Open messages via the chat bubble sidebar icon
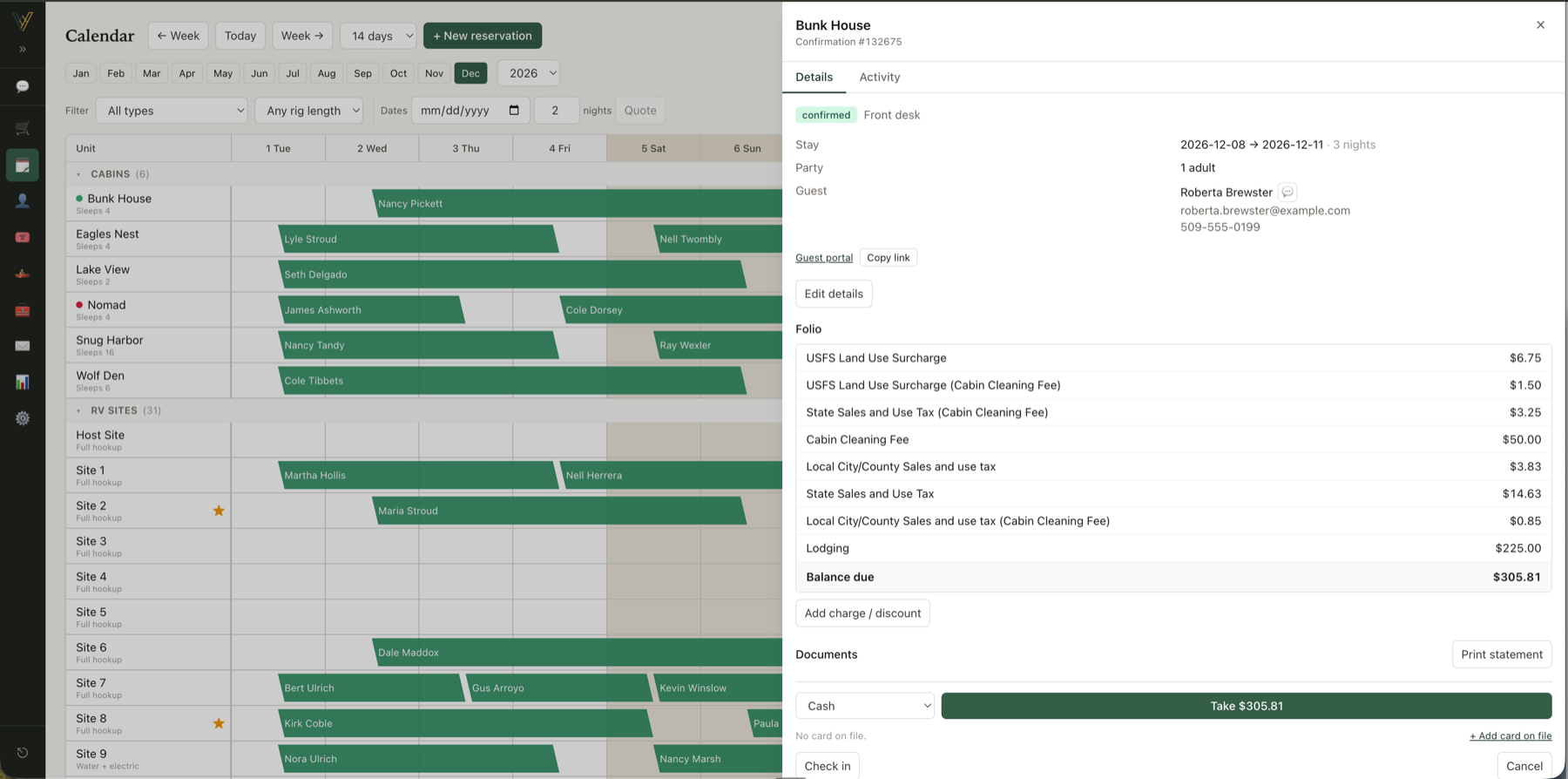This screenshot has width=1568, height=779. (23, 86)
